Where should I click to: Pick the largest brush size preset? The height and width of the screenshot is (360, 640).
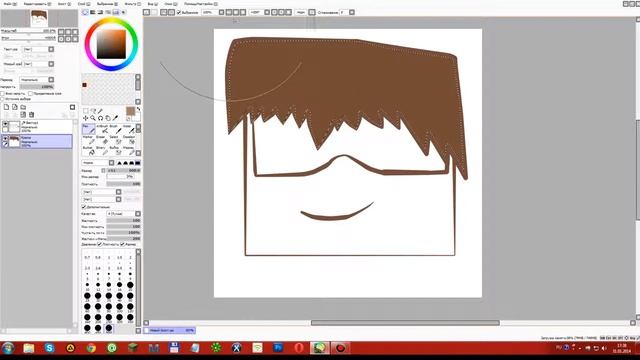tap(109, 328)
